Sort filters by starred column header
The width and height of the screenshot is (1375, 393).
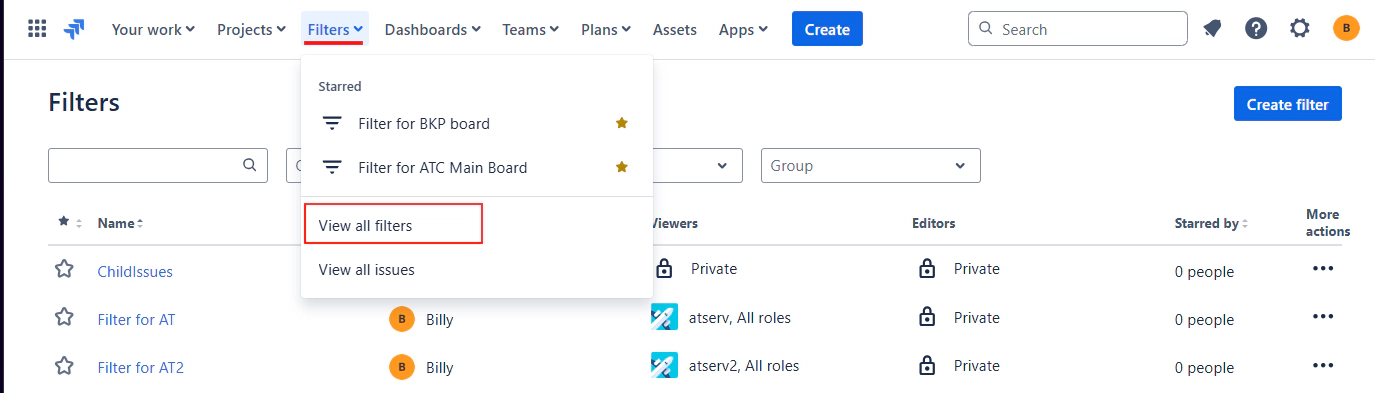[70, 222]
